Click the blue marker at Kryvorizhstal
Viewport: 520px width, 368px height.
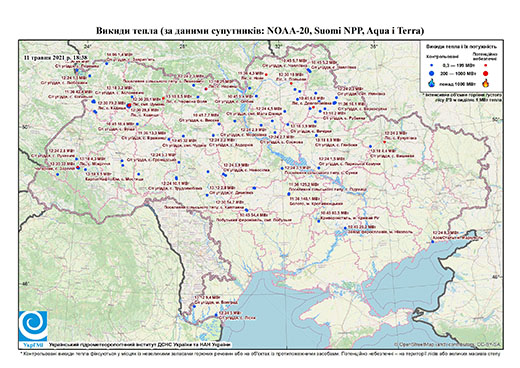pos(318,221)
